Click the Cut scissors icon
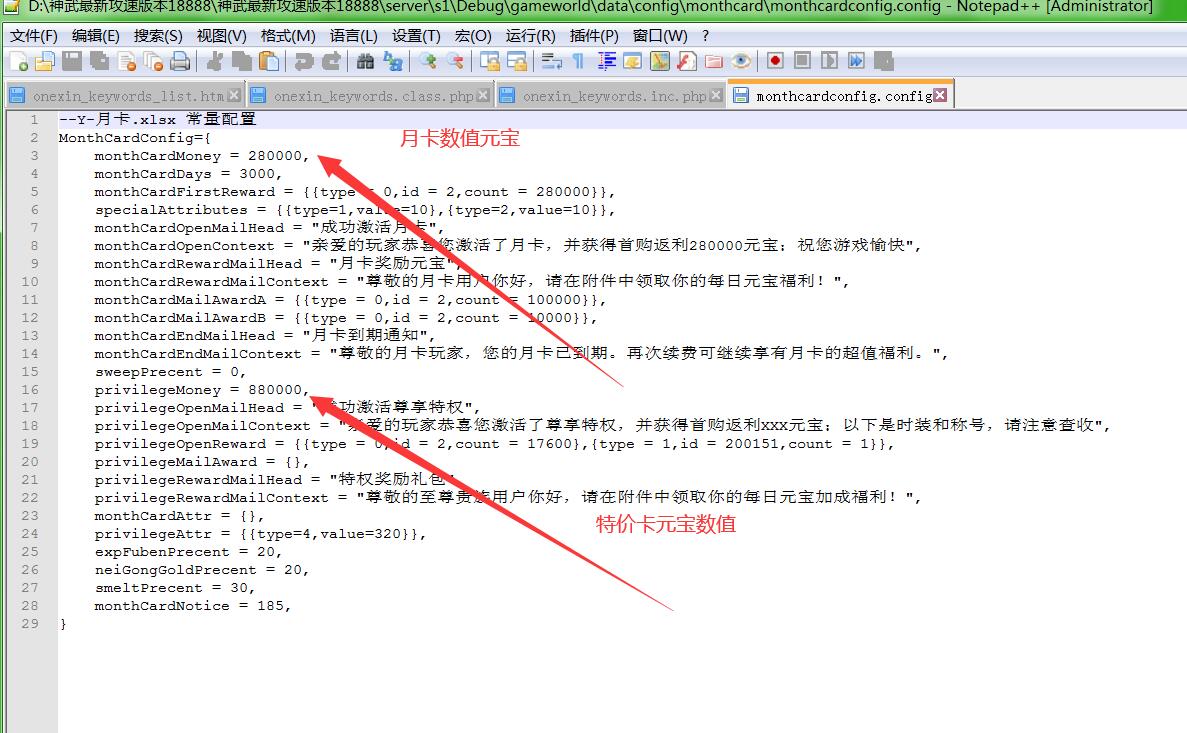 coord(215,61)
